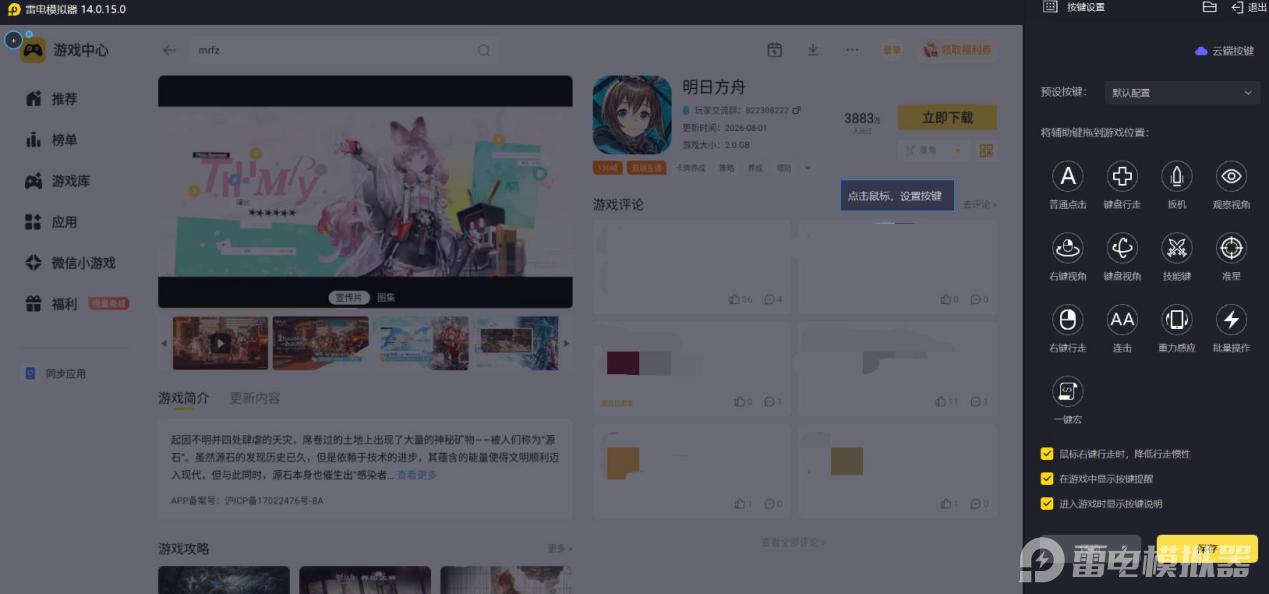Viewport: 1269px width, 594px height.
Task: Switch gallery to 图集 tab
Action: [x=385, y=298]
